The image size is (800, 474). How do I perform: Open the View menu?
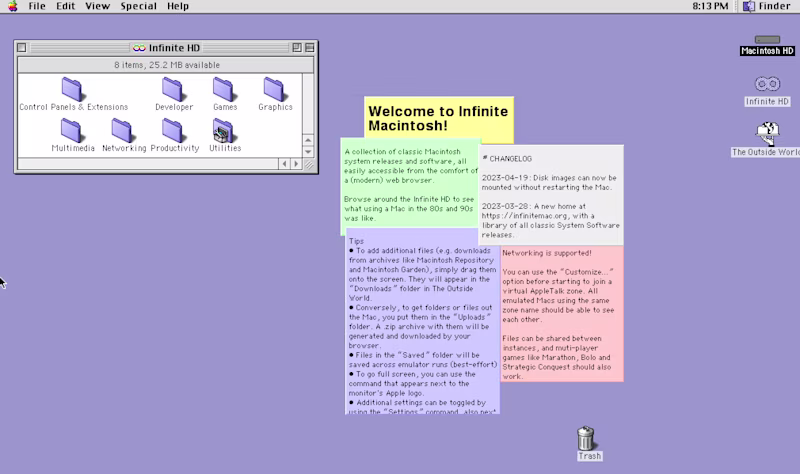coord(97,6)
